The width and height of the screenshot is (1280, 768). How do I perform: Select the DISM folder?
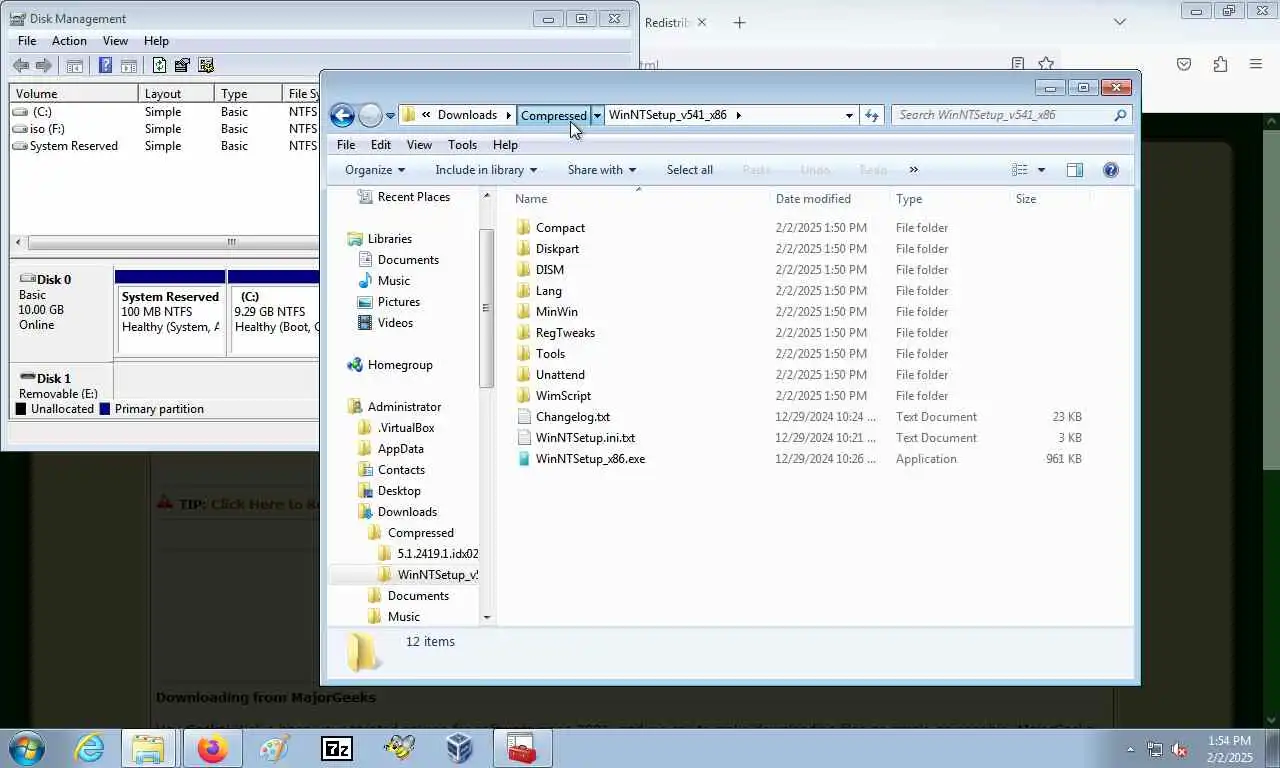[549, 270]
